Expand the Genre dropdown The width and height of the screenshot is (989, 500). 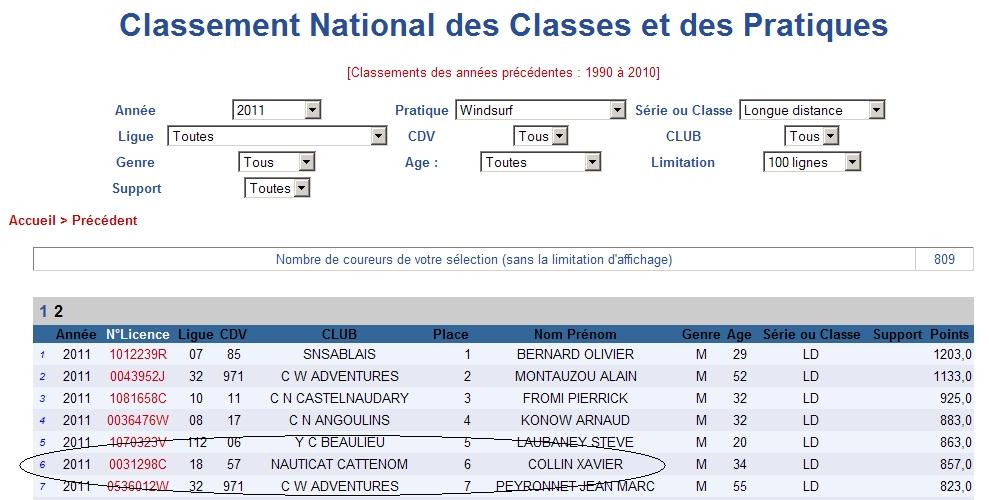(277, 162)
